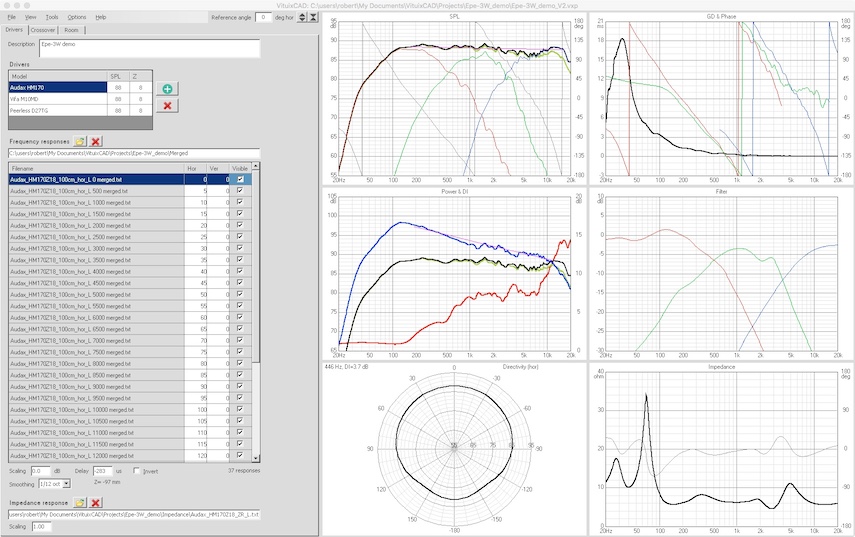This screenshot has width=855, height=537.
Task: Click the Filename column header
Action: [x=97, y=168]
